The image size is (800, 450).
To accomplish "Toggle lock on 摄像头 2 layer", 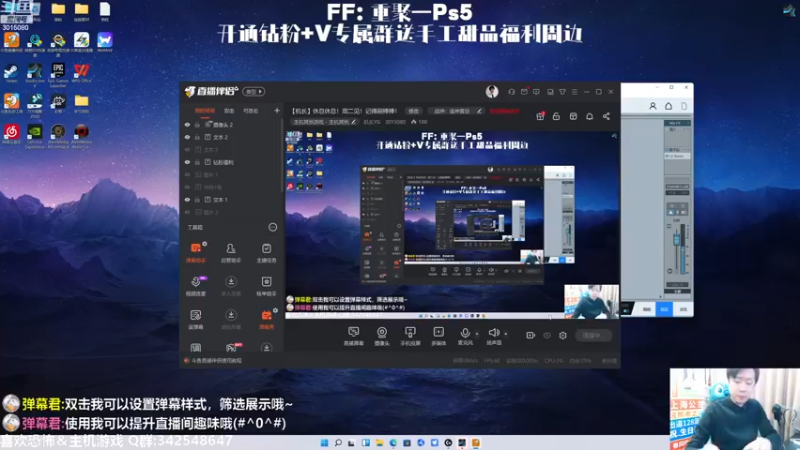I will 197,124.
